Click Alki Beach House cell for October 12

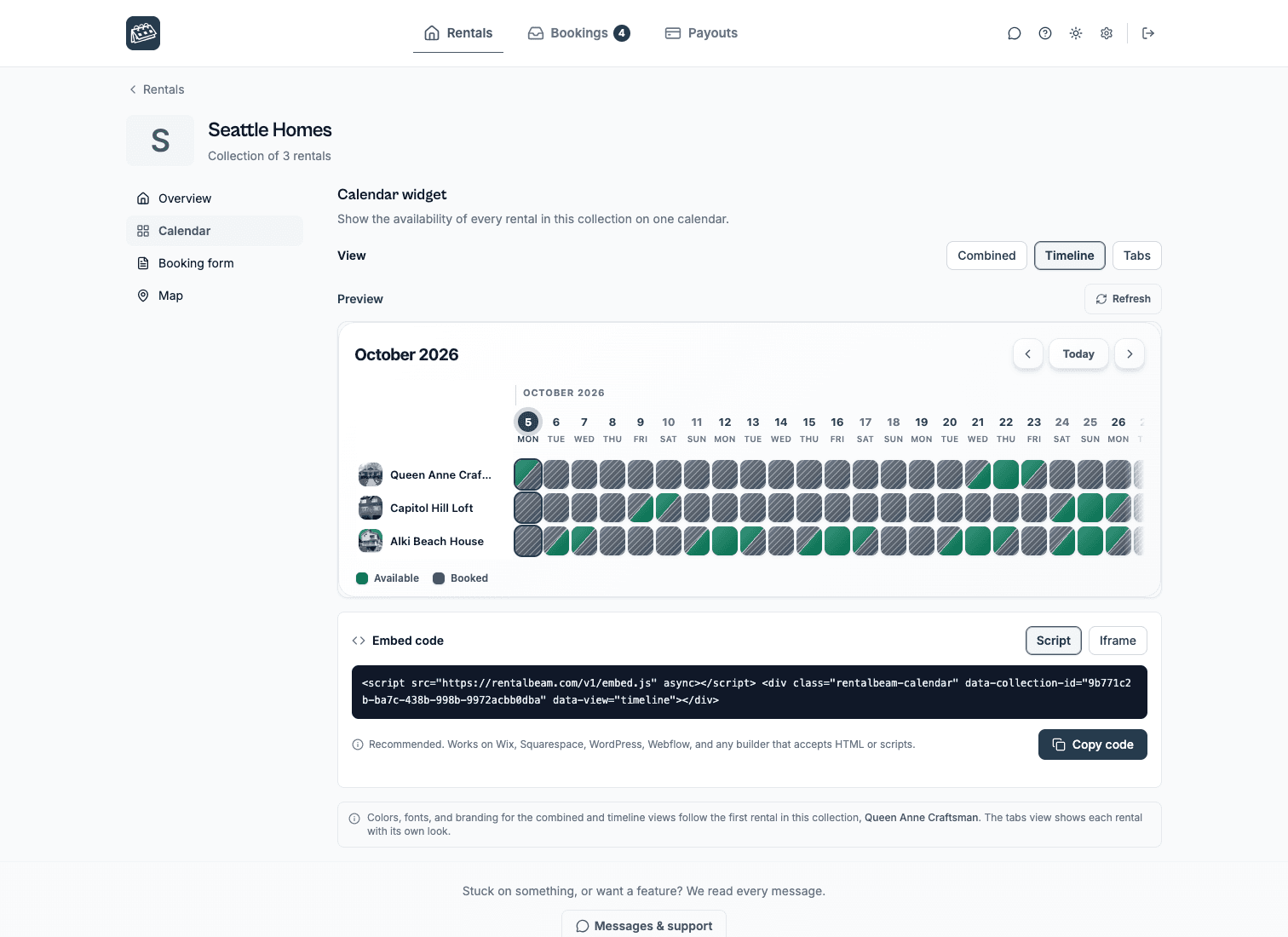[x=725, y=541]
